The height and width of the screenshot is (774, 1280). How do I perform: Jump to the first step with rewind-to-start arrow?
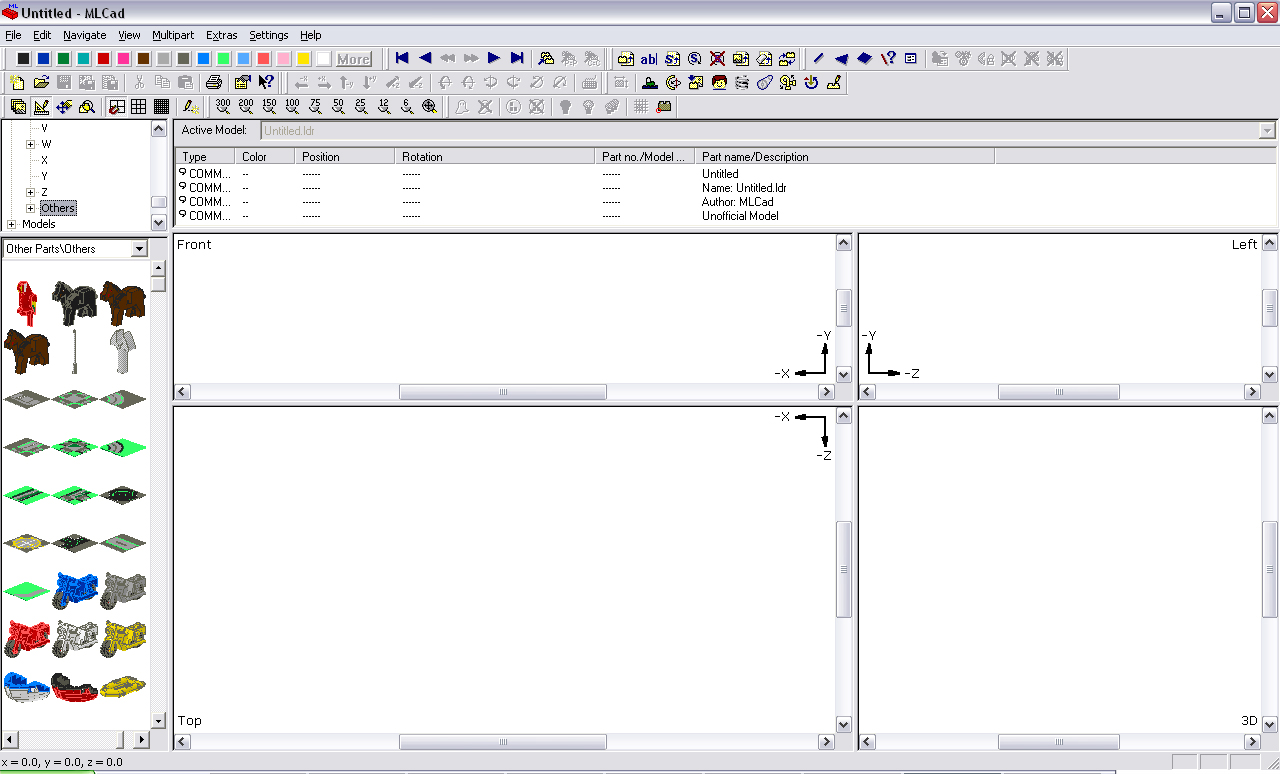[402, 59]
